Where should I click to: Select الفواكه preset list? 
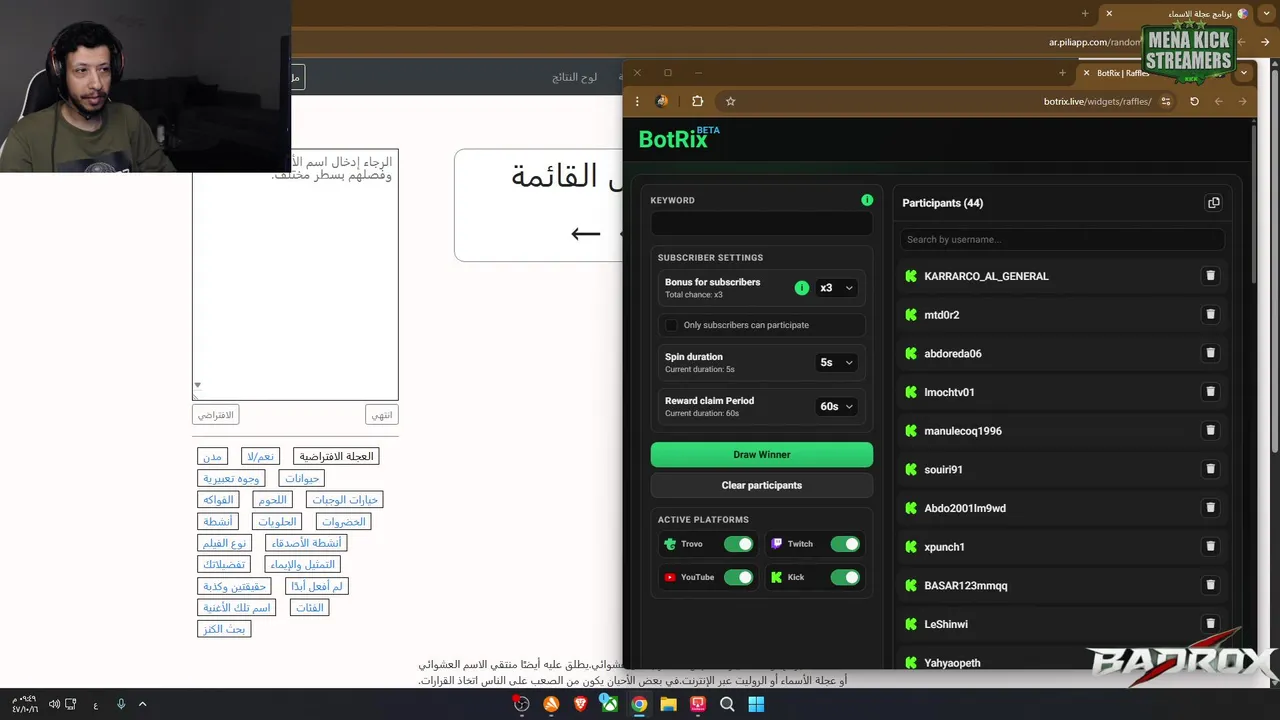218,500
